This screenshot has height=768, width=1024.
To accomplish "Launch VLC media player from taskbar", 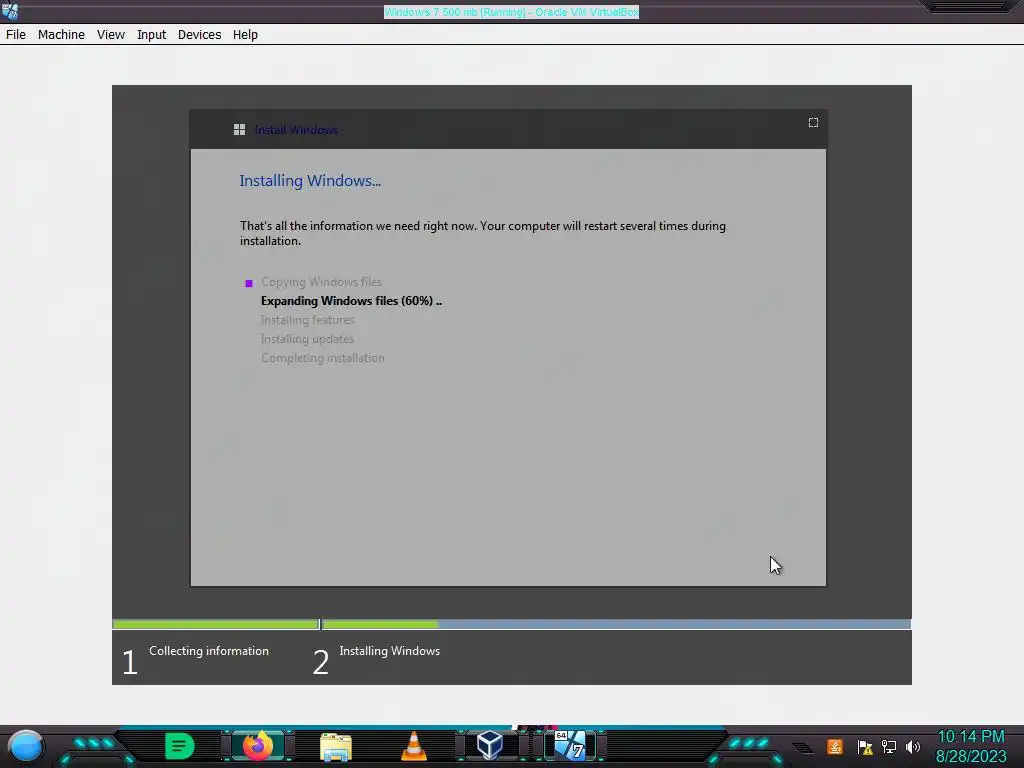I will point(413,746).
